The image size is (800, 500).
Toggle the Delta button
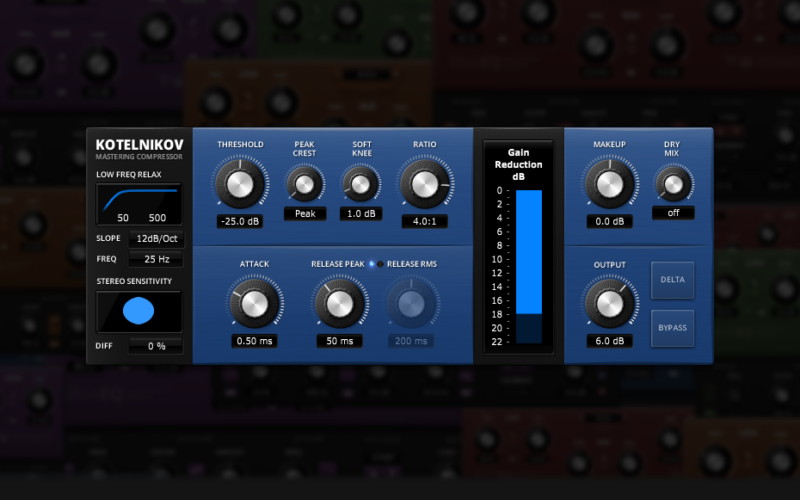[x=672, y=280]
